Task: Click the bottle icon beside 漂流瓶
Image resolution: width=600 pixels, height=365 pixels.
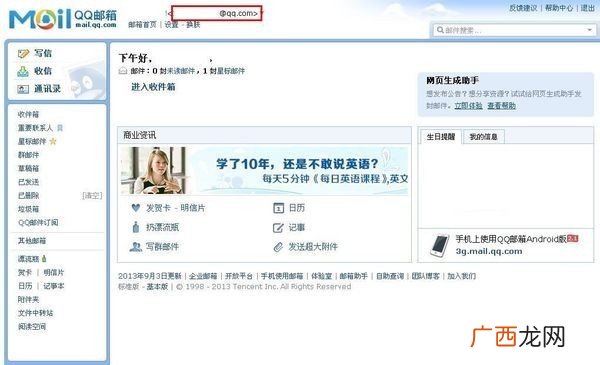Action: coord(44,259)
